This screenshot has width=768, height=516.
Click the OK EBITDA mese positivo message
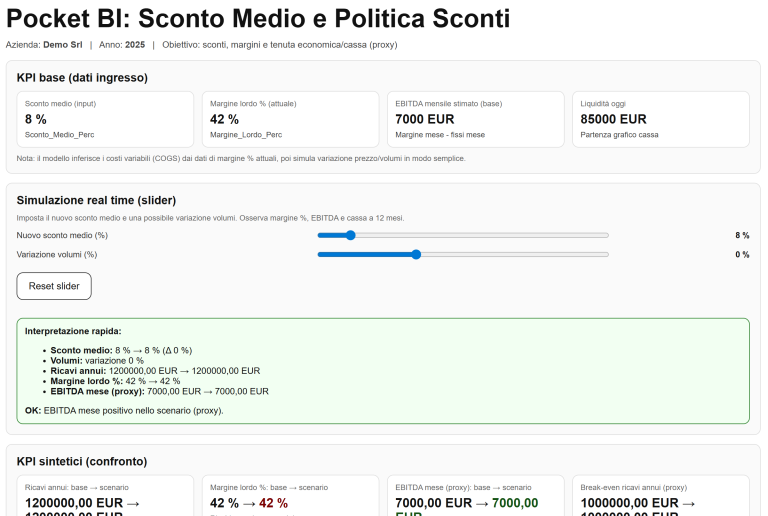(124, 410)
